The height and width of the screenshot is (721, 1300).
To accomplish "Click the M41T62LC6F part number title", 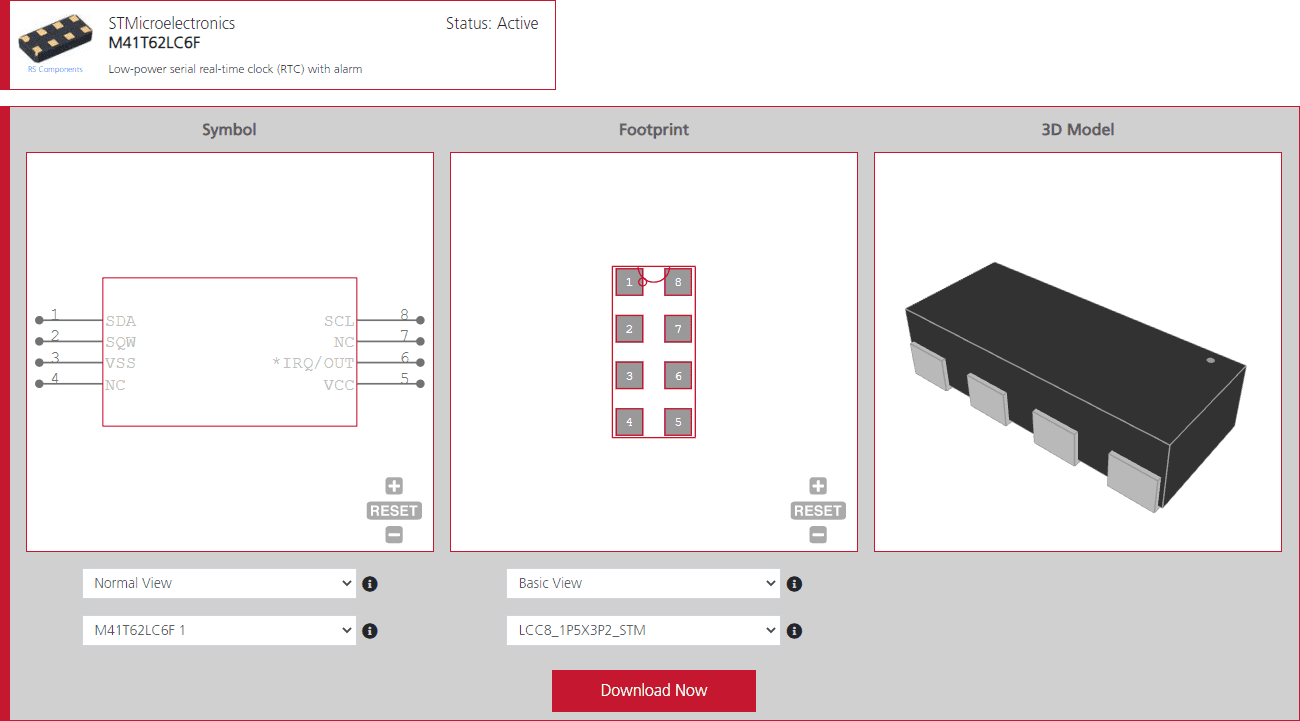I will pos(155,42).
